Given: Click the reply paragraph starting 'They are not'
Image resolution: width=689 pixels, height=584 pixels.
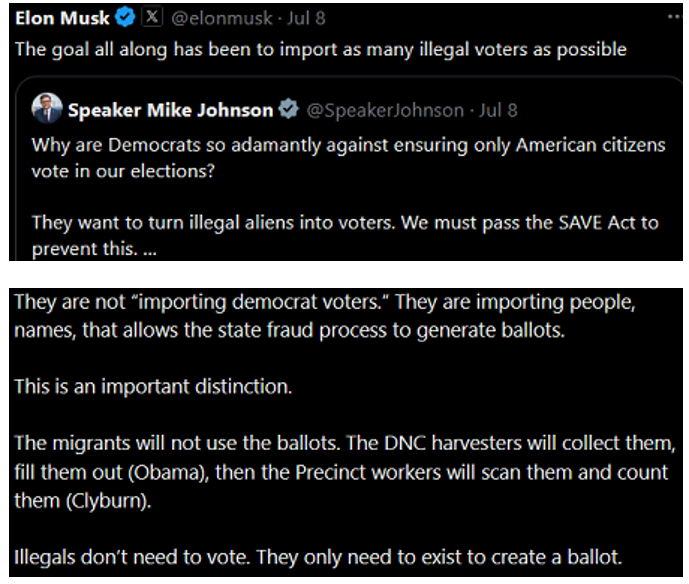Looking at the screenshot, I should point(325,316).
